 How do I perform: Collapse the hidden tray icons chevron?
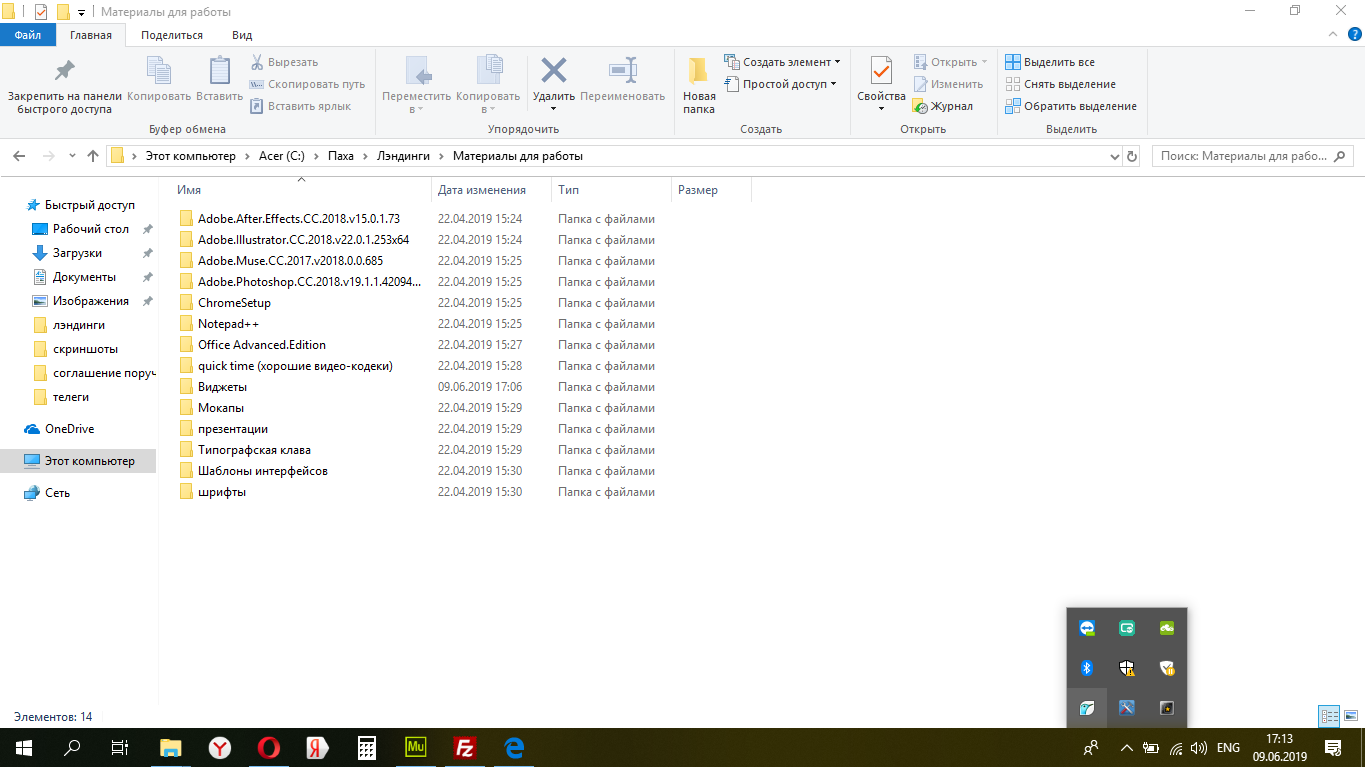(1127, 747)
